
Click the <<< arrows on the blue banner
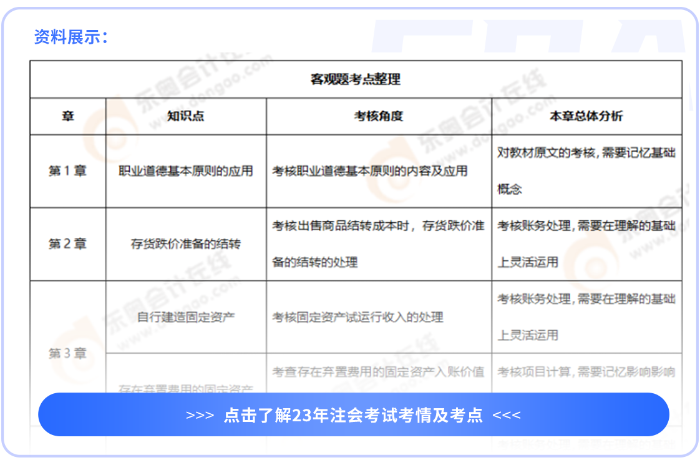(x=506, y=415)
